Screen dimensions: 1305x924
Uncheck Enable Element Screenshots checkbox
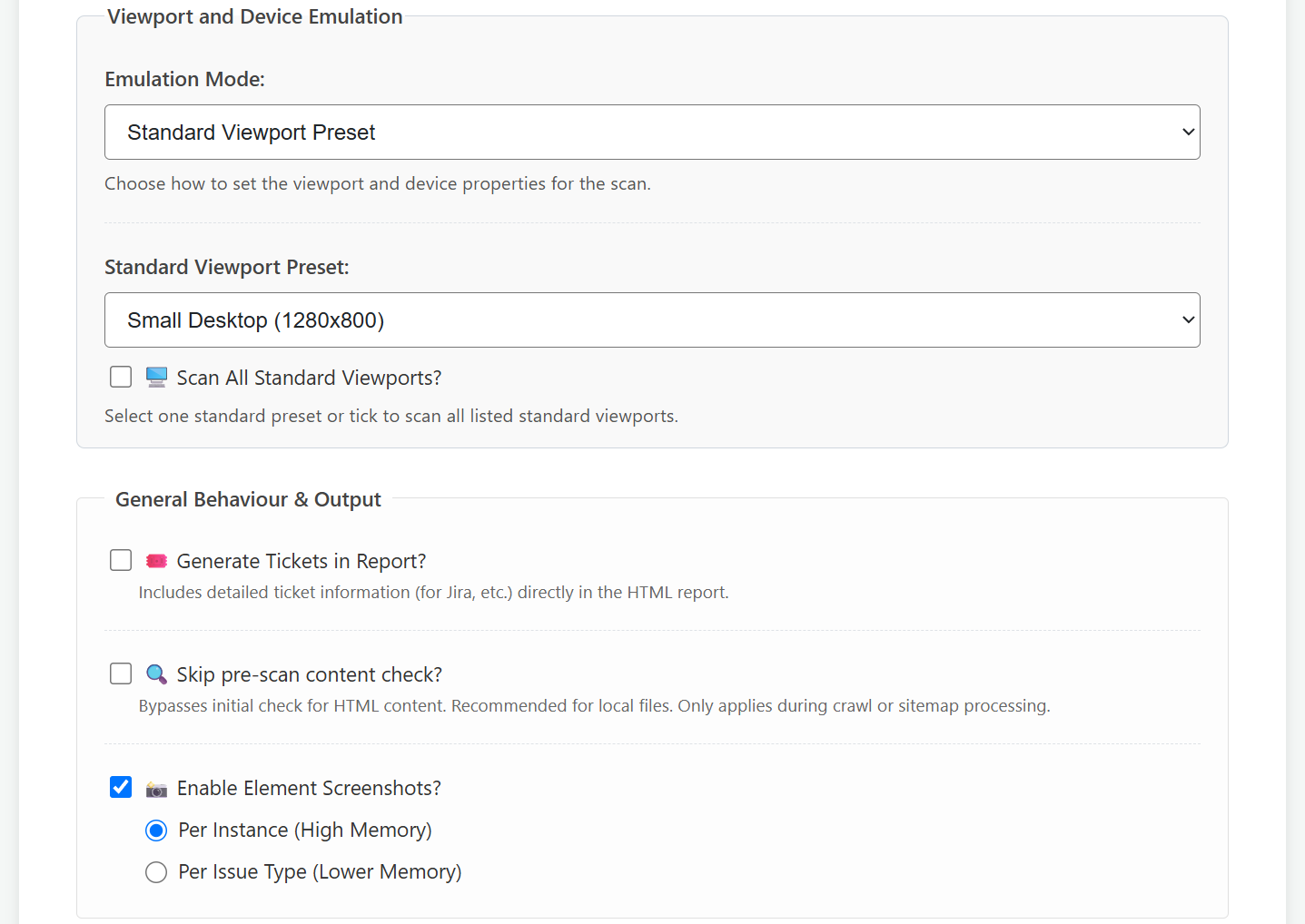pyautogui.click(x=121, y=787)
